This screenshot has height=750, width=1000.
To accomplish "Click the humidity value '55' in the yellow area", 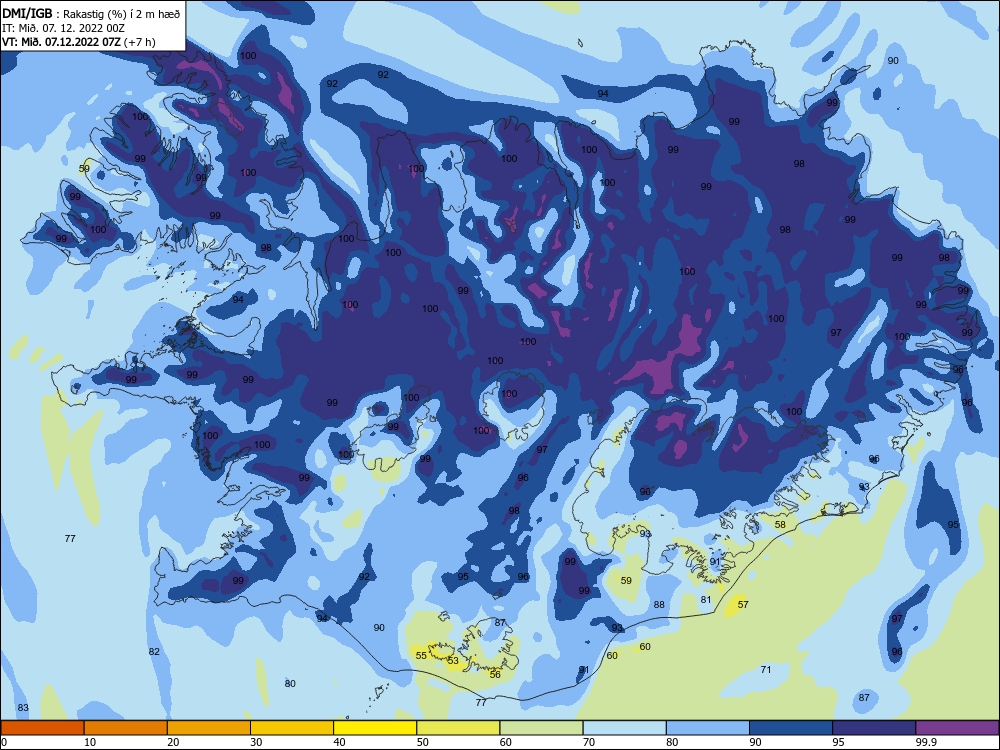I will [x=421, y=655].
